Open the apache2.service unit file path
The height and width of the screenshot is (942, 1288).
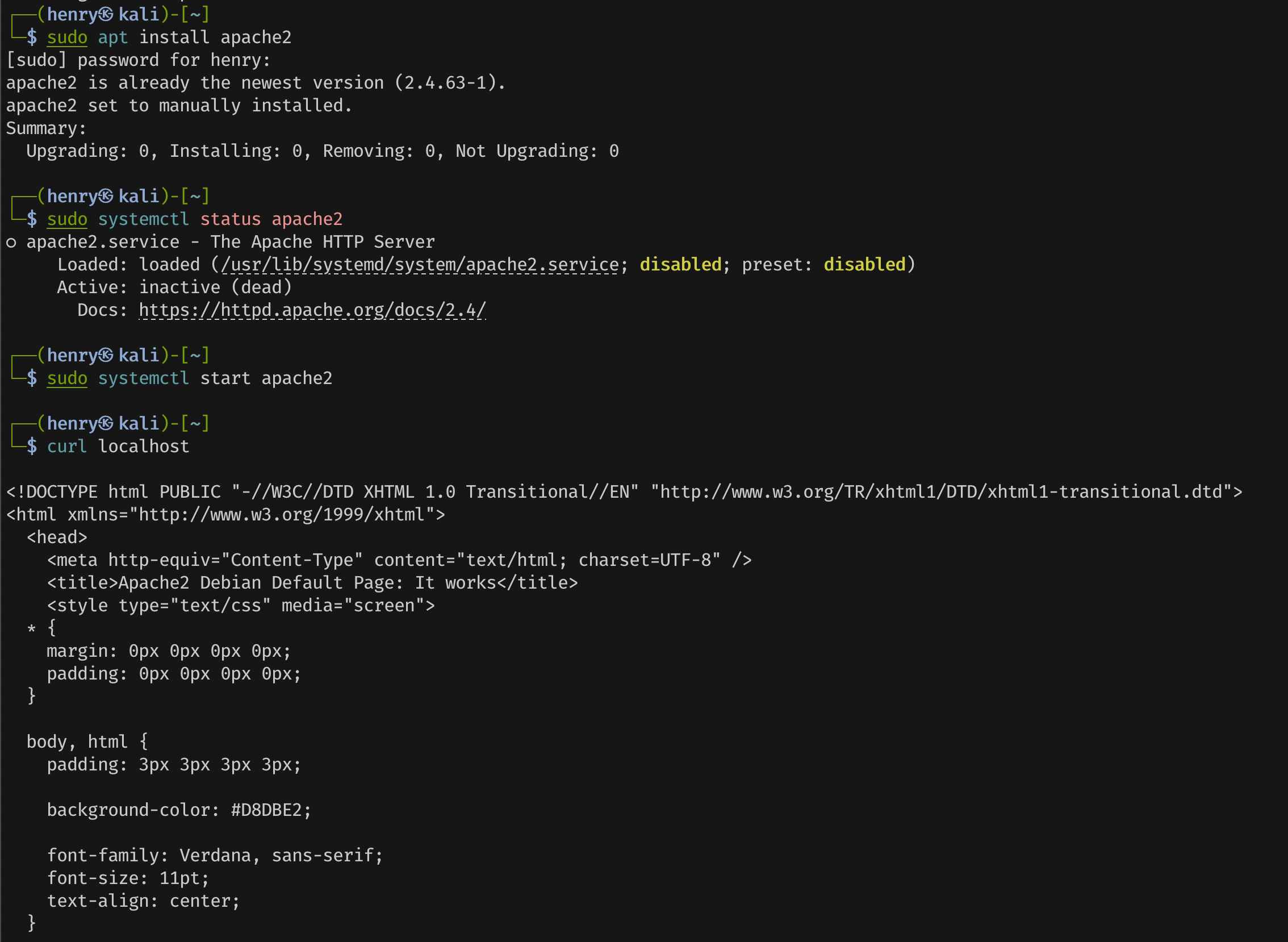click(420, 265)
